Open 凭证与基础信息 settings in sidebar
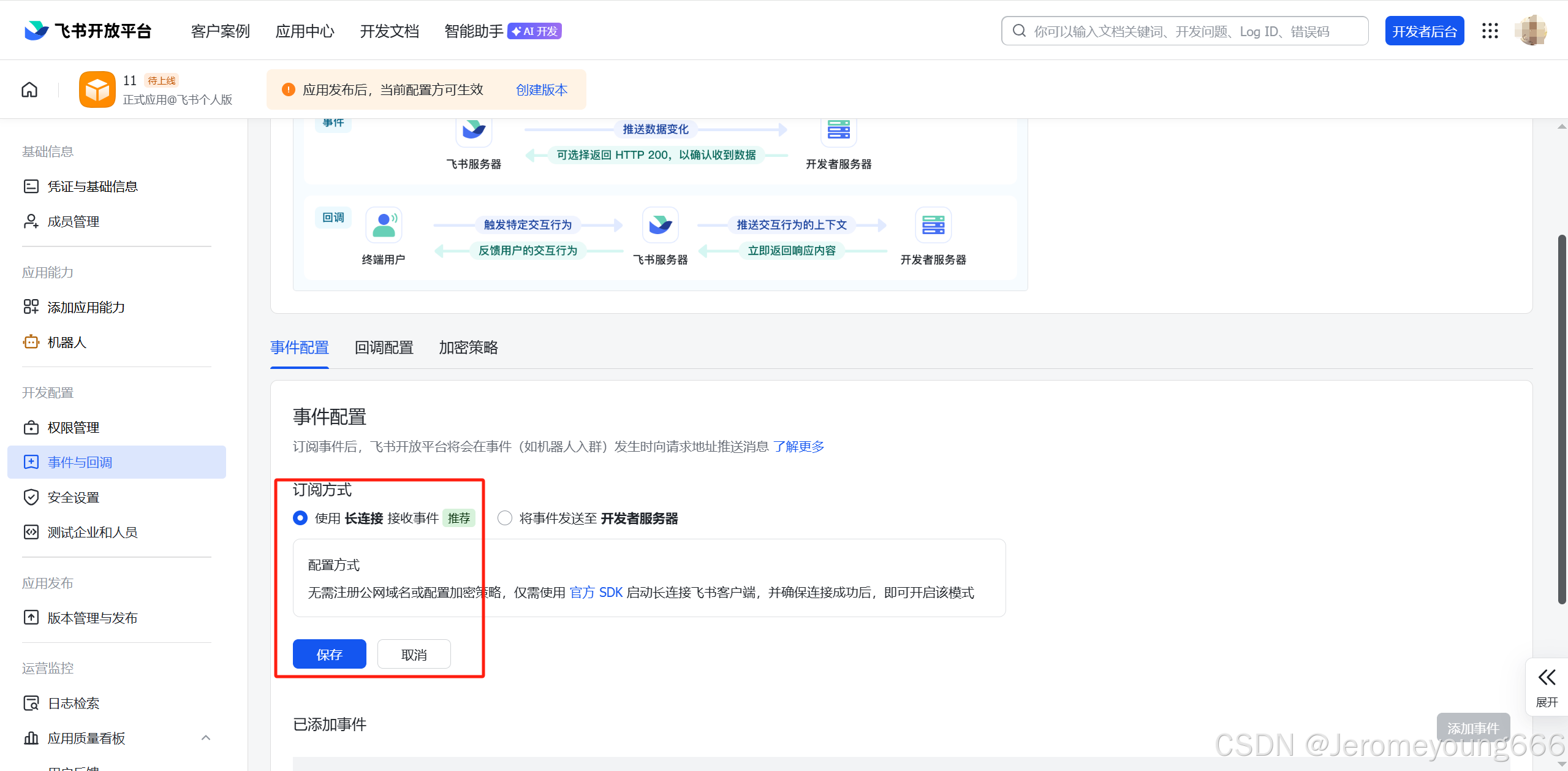This screenshot has height=771, width=1568. (93, 186)
